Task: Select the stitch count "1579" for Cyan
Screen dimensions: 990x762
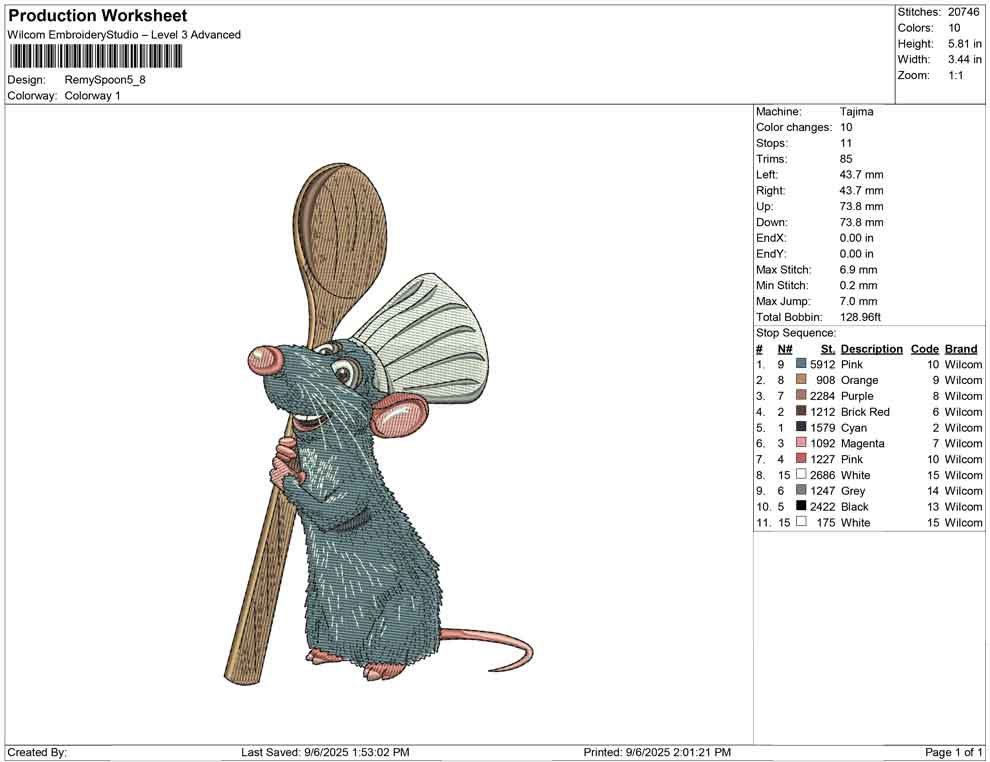Action: [x=823, y=427]
